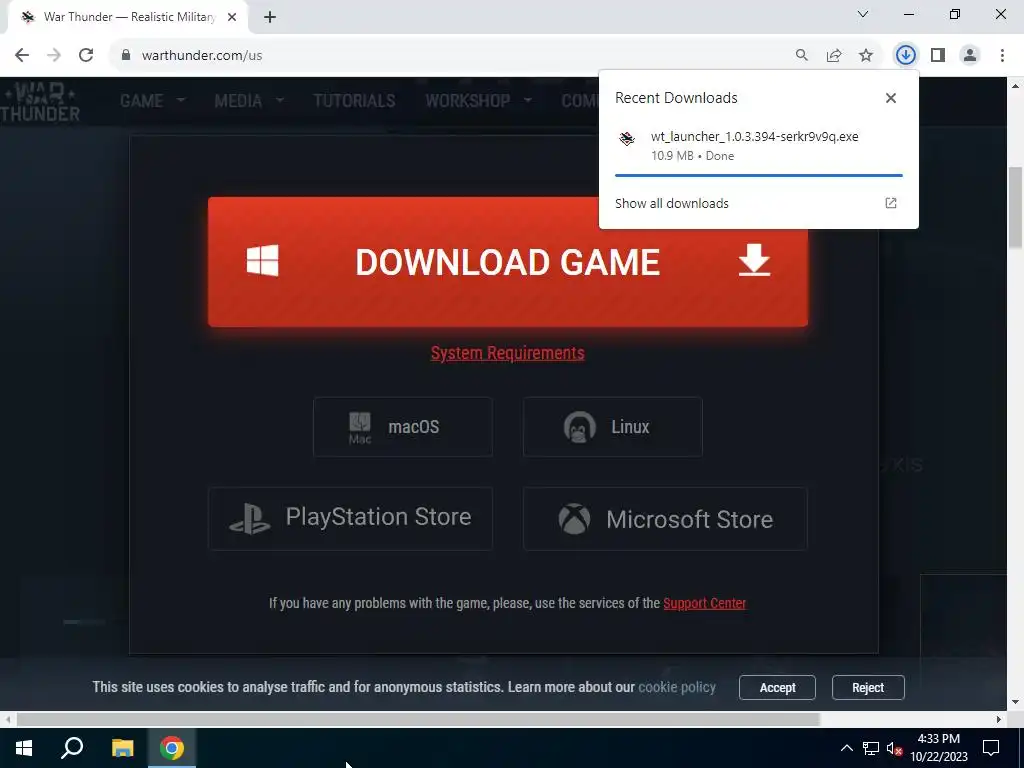Open the System Requirements link
1024x768 pixels.
[x=507, y=353]
